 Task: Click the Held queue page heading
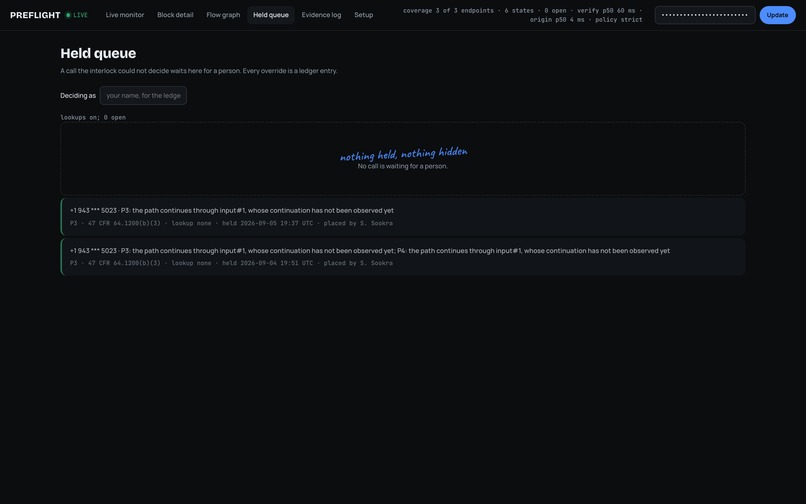pos(98,53)
